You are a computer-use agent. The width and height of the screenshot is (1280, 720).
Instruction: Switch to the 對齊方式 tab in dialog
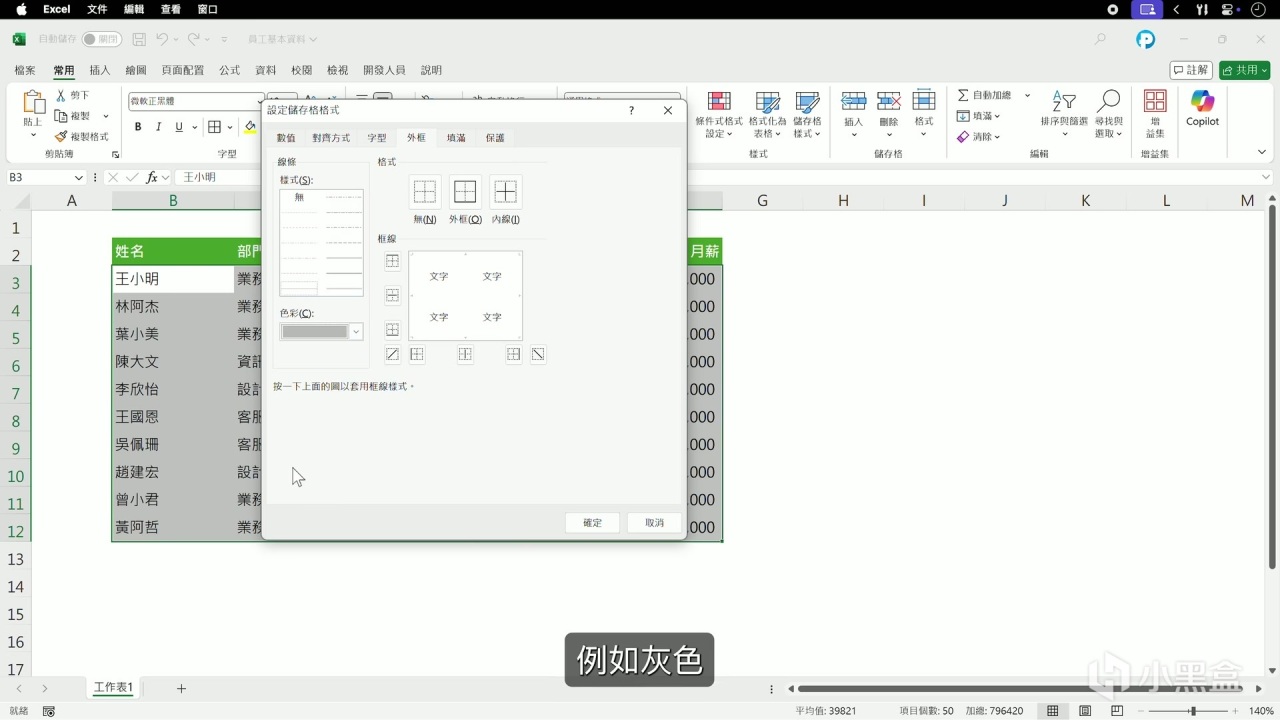[331, 138]
